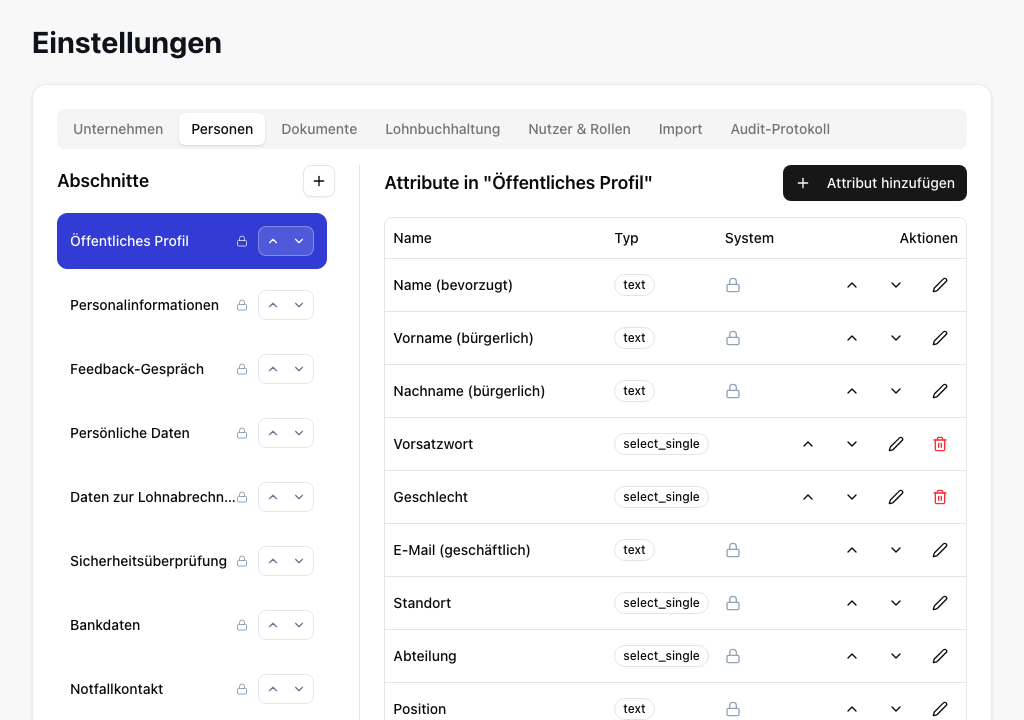Click the text type badge for Position
The image size is (1024, 720).
pos(634,709)
